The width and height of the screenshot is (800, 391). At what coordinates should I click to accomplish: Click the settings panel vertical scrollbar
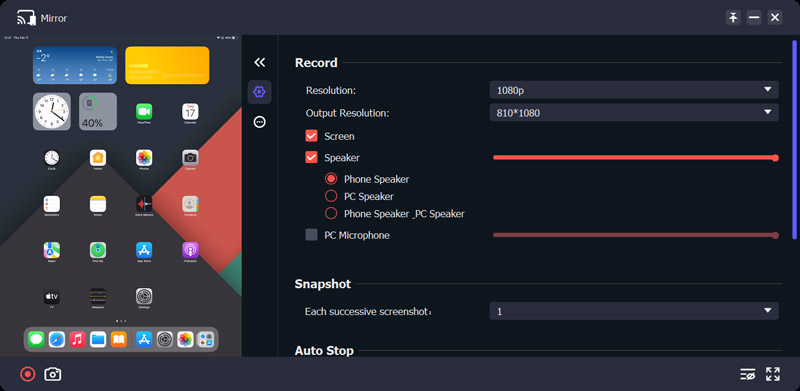point(794,139)
